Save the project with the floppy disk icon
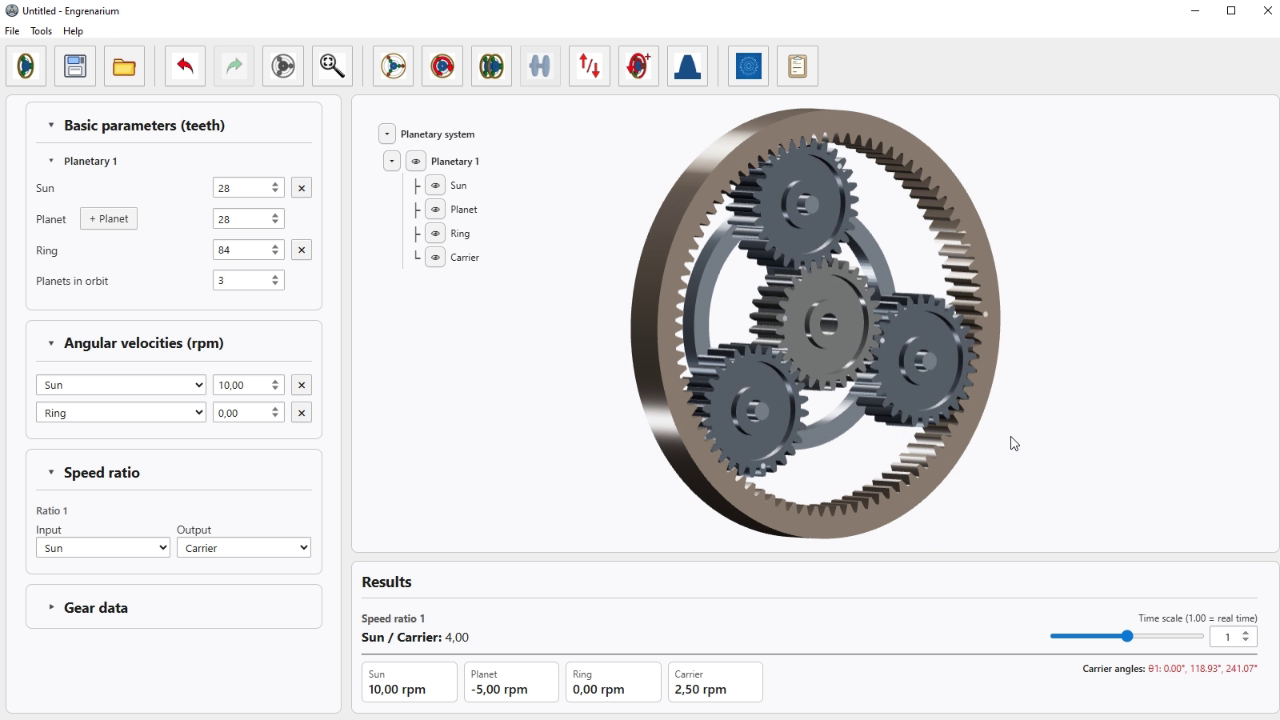This screenshot has width=1280, height=720. tap(75, 66)
